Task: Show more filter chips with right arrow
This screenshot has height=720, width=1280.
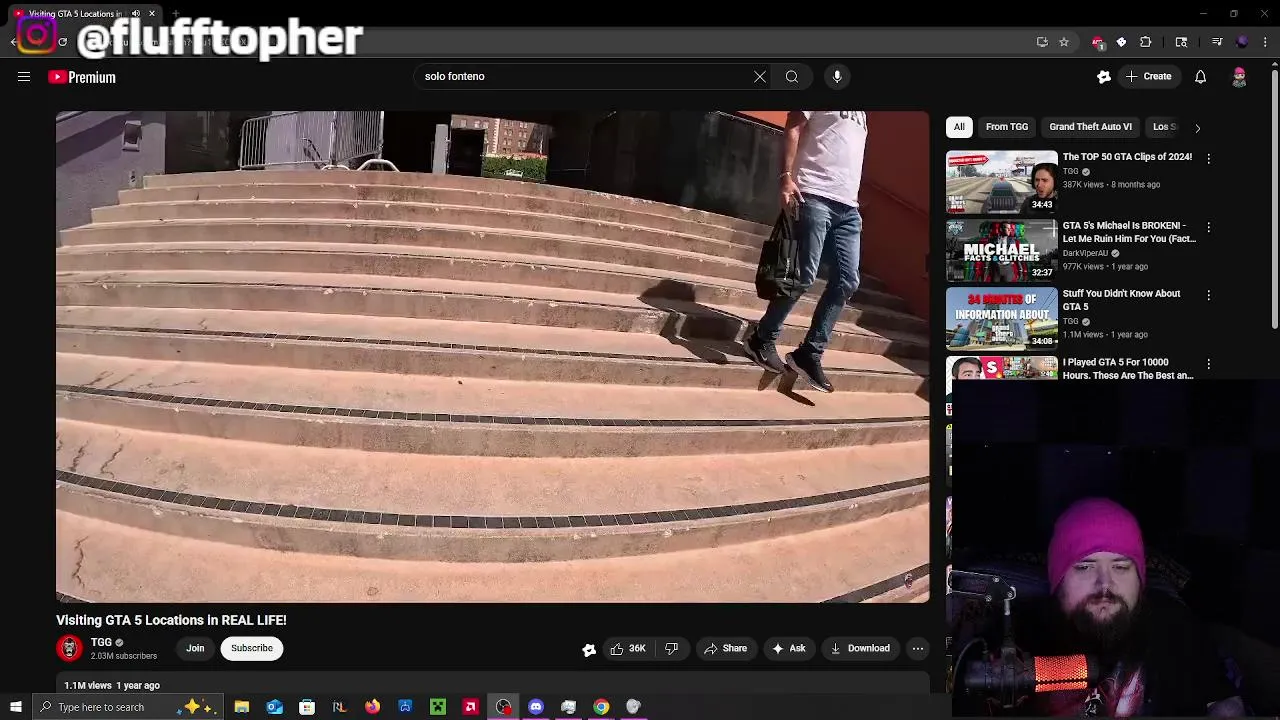Action: point(1197,128)
